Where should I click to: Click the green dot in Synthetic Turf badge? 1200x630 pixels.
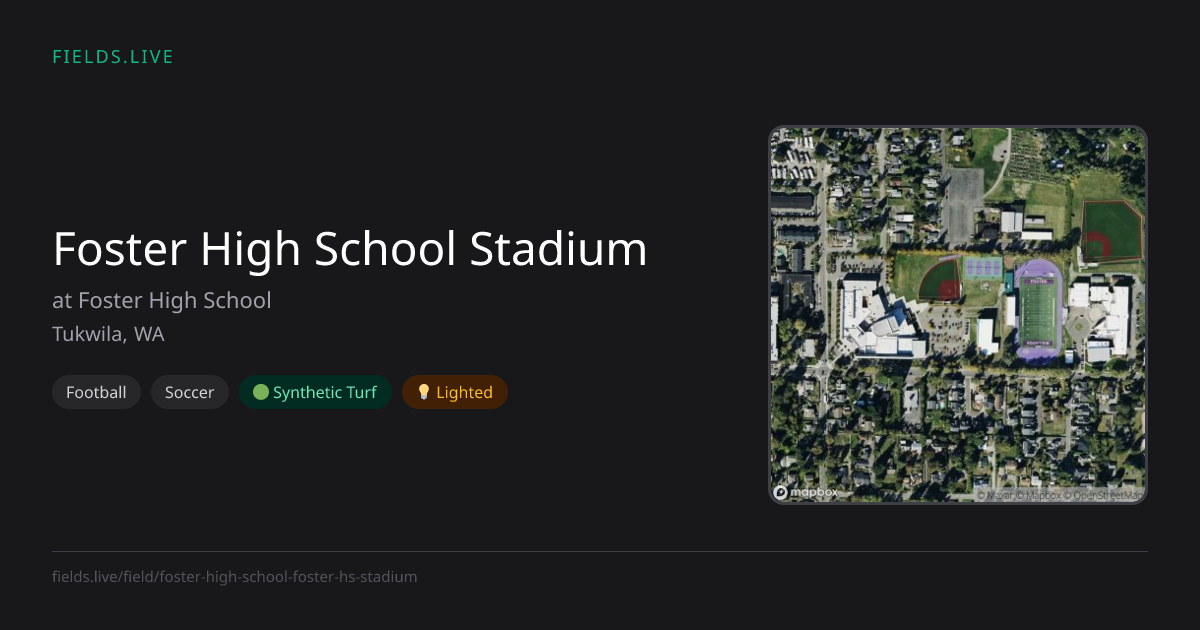click(261, 392)
